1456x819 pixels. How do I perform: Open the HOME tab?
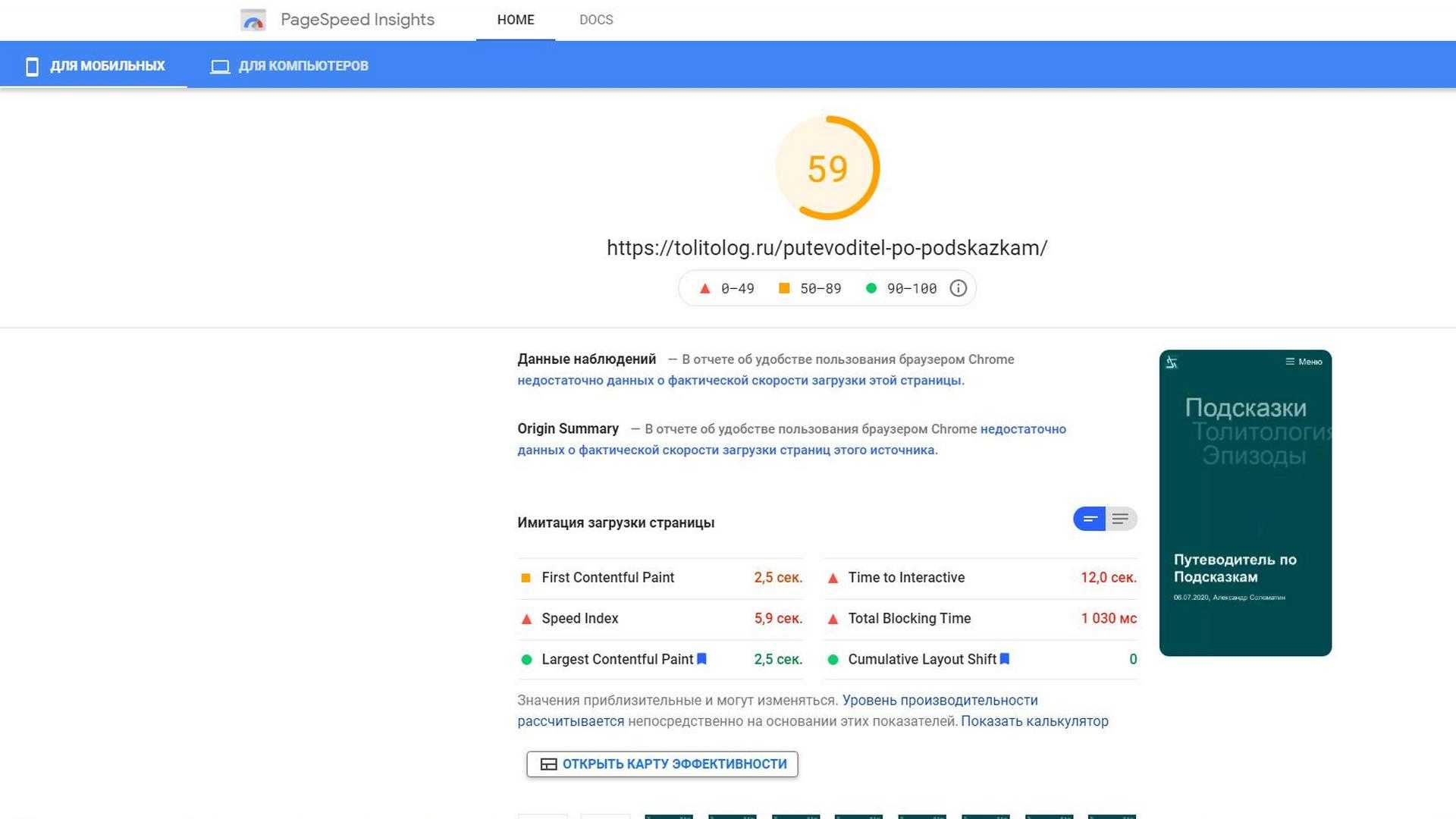[x=516, y=20]
